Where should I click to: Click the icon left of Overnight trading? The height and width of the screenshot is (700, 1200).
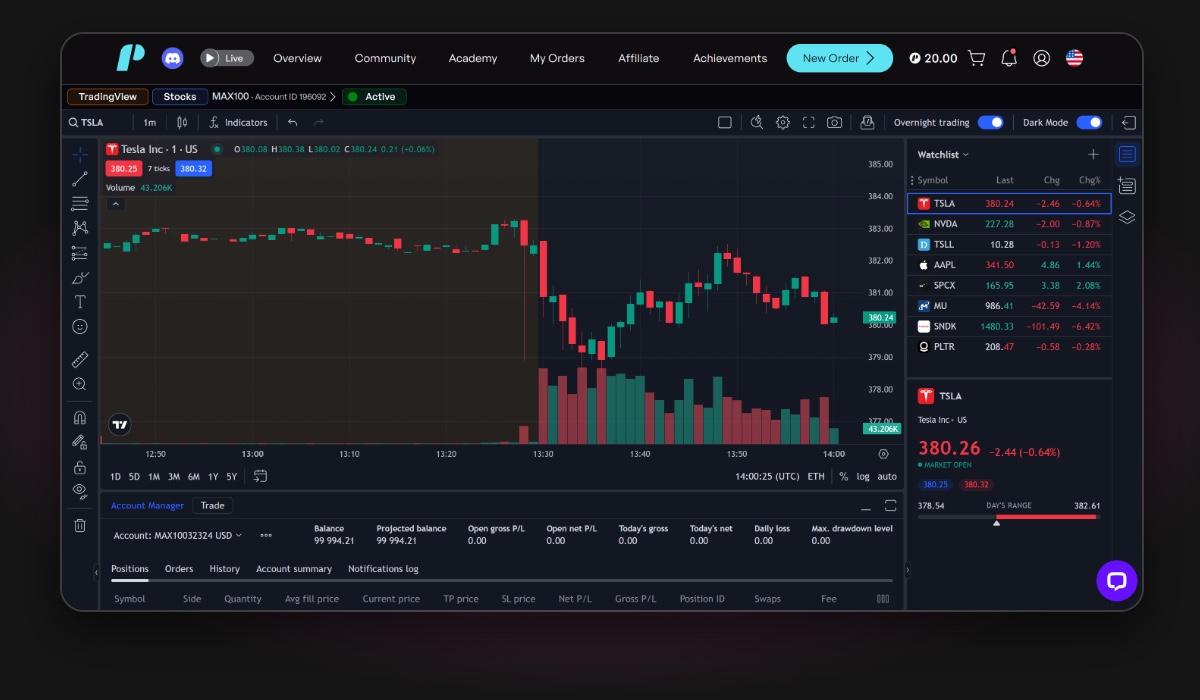click(x=867, y=122)
